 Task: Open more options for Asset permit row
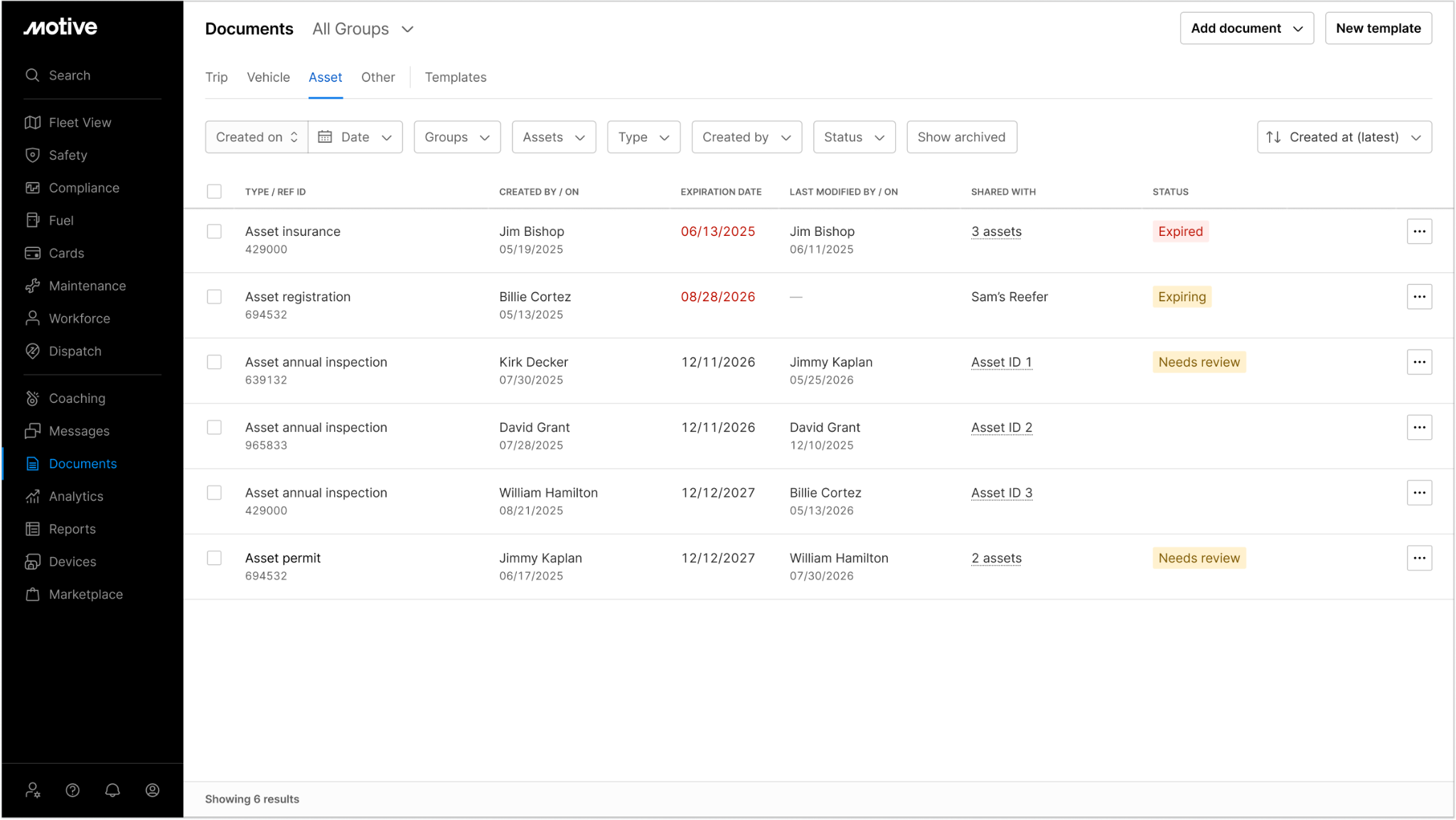1419,559
